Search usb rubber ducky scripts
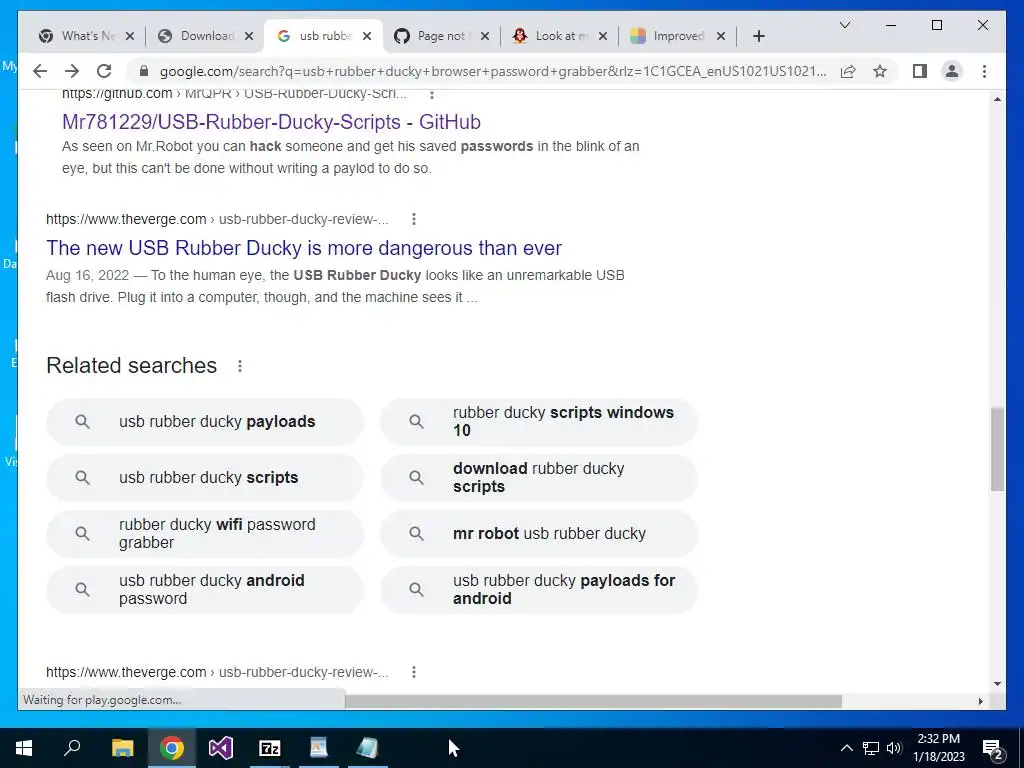The width and height of the screenshot is (1024, 768). [x=204, y=478]
